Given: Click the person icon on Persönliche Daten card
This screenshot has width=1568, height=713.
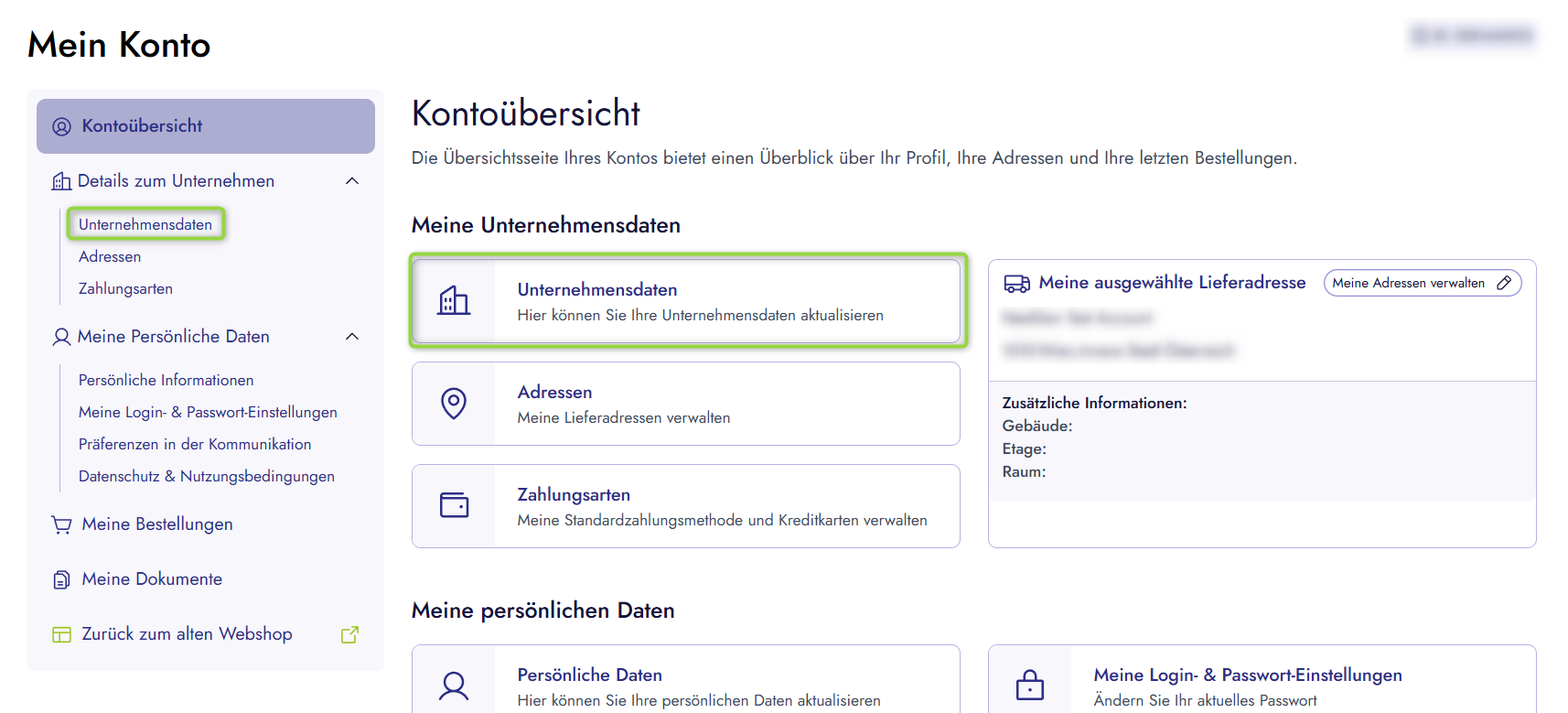Looking at the screenshot, I should tap(454, 686).
